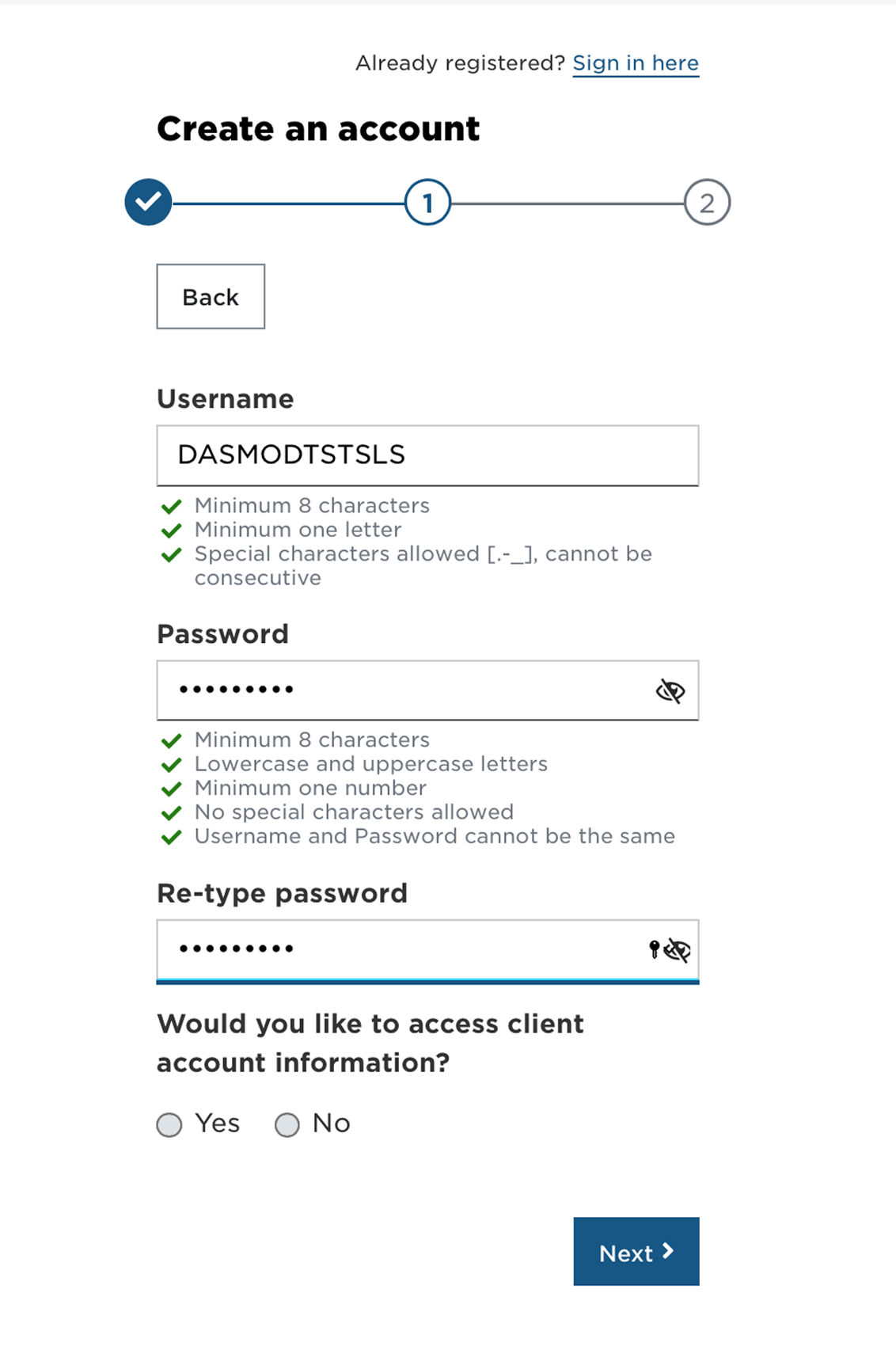896x1346 pixels.
Task: Select the No radio button
Action: pos(288,1124)
